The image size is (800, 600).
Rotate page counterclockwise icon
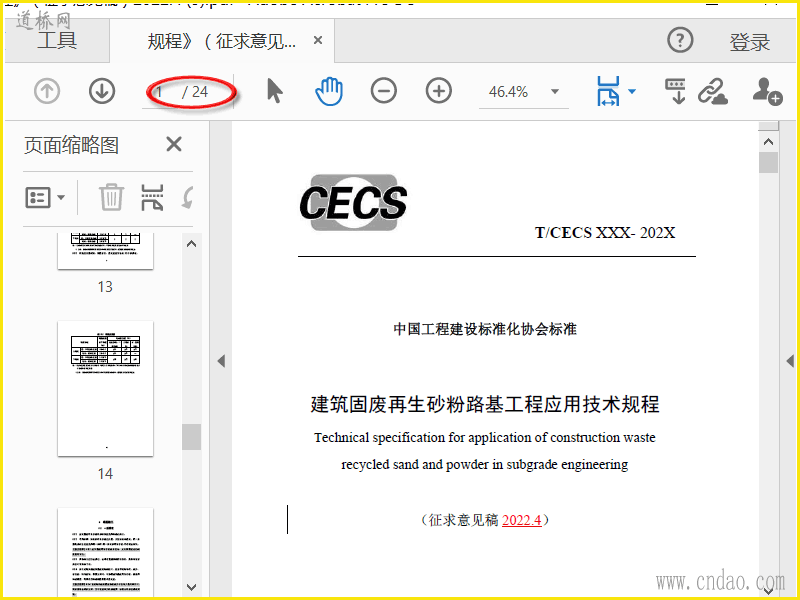click(188, 198)
